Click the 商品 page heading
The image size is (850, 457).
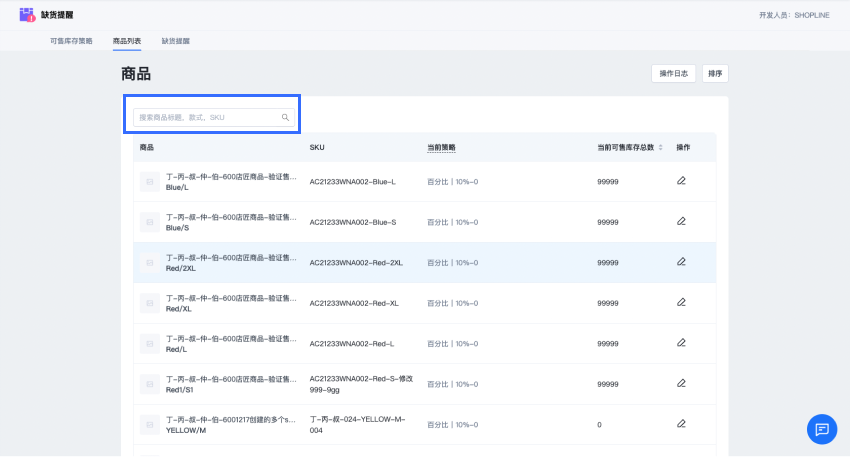pos(136,74)
